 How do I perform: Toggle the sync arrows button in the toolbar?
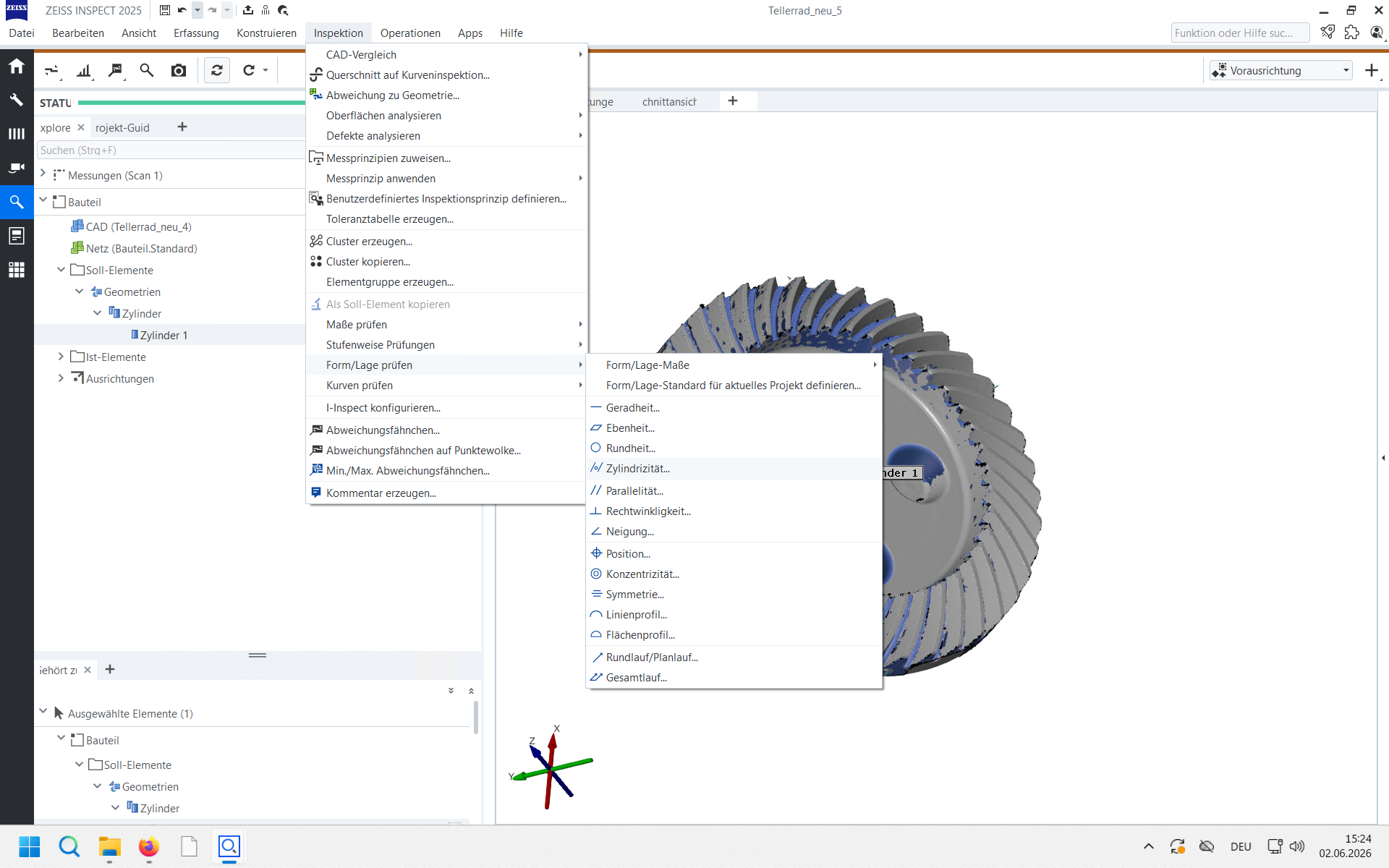coord(217,70)
